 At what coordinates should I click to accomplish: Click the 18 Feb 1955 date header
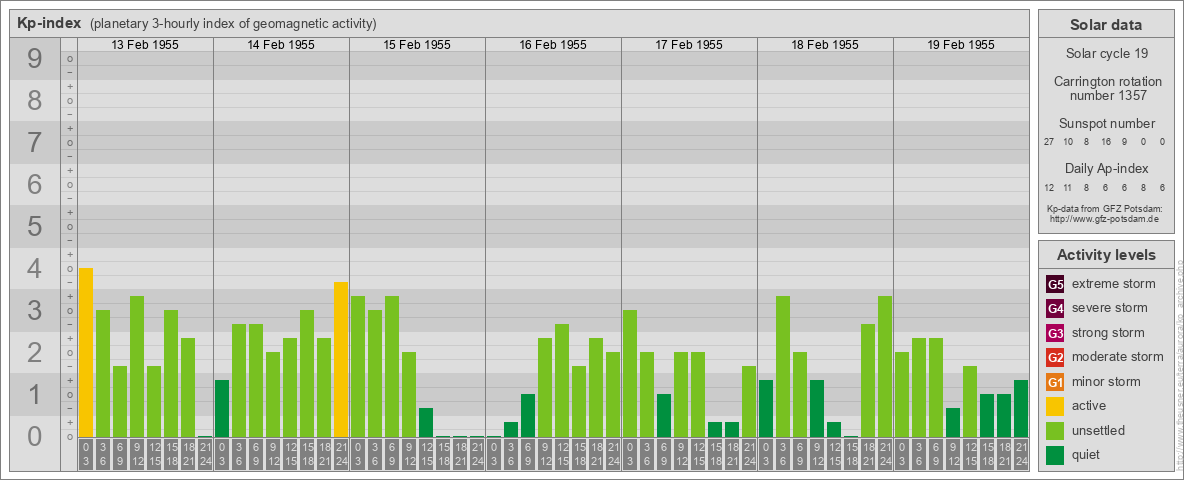[825, 45]
